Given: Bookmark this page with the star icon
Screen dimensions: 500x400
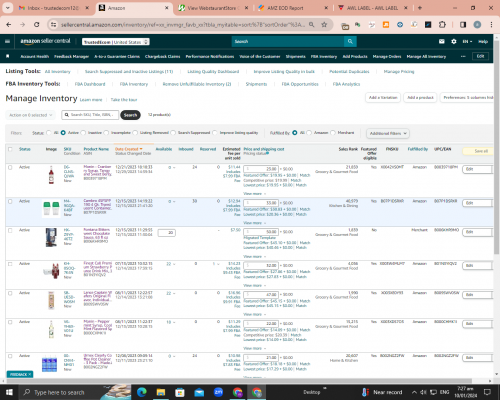Looking at the screenshot, I should pyautogui.click(x=324, y=25).
